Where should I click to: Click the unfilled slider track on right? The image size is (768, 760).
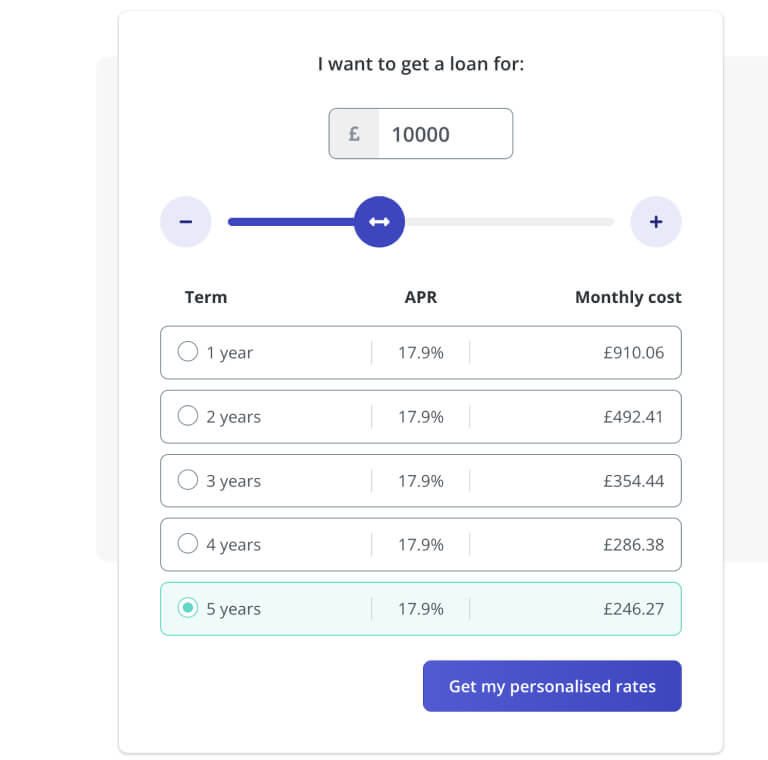510,222
